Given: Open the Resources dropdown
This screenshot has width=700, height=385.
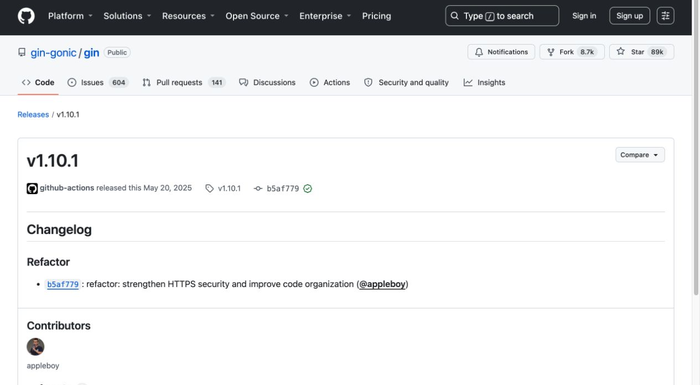Looking at the screenshot, I should point(188,16).
